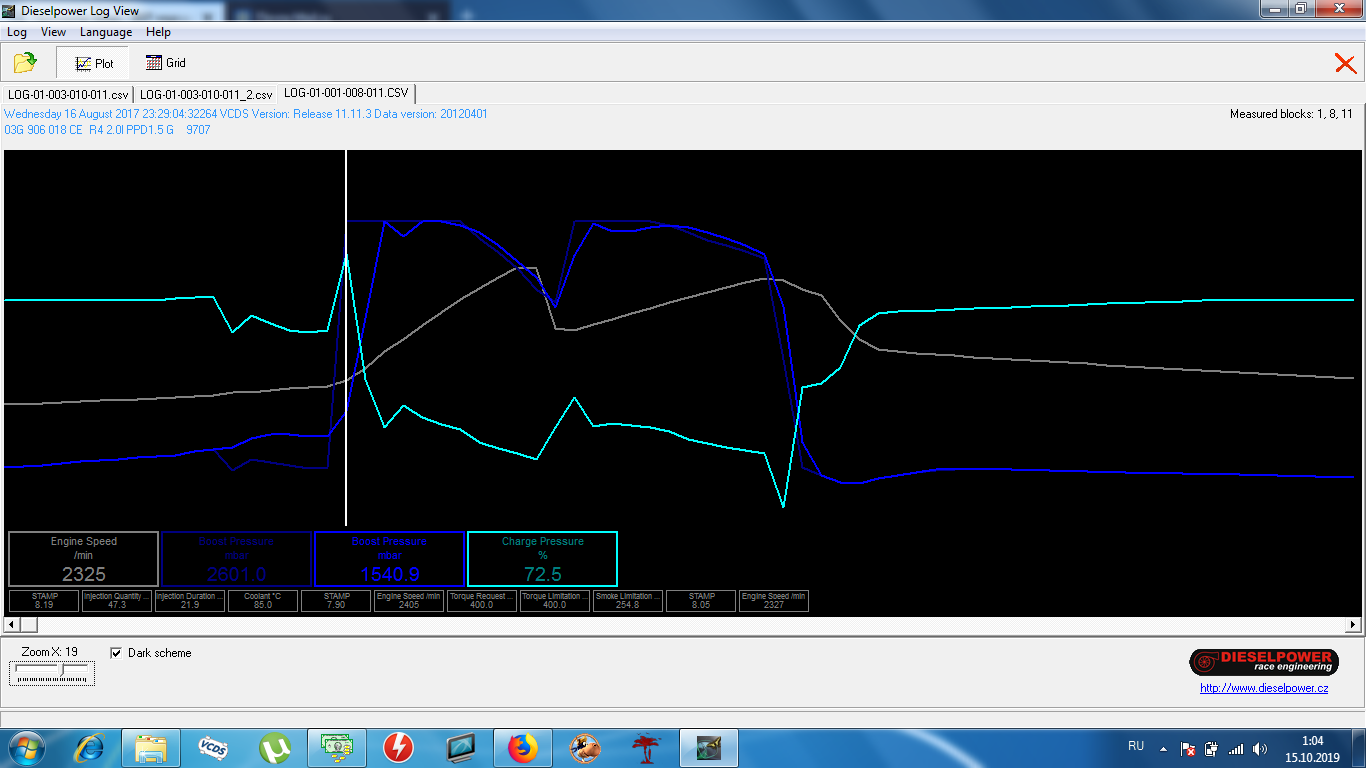Open the dieselpower.cz link
The height and width of the screenshot is (768, 1366).
click(1264, 688)
